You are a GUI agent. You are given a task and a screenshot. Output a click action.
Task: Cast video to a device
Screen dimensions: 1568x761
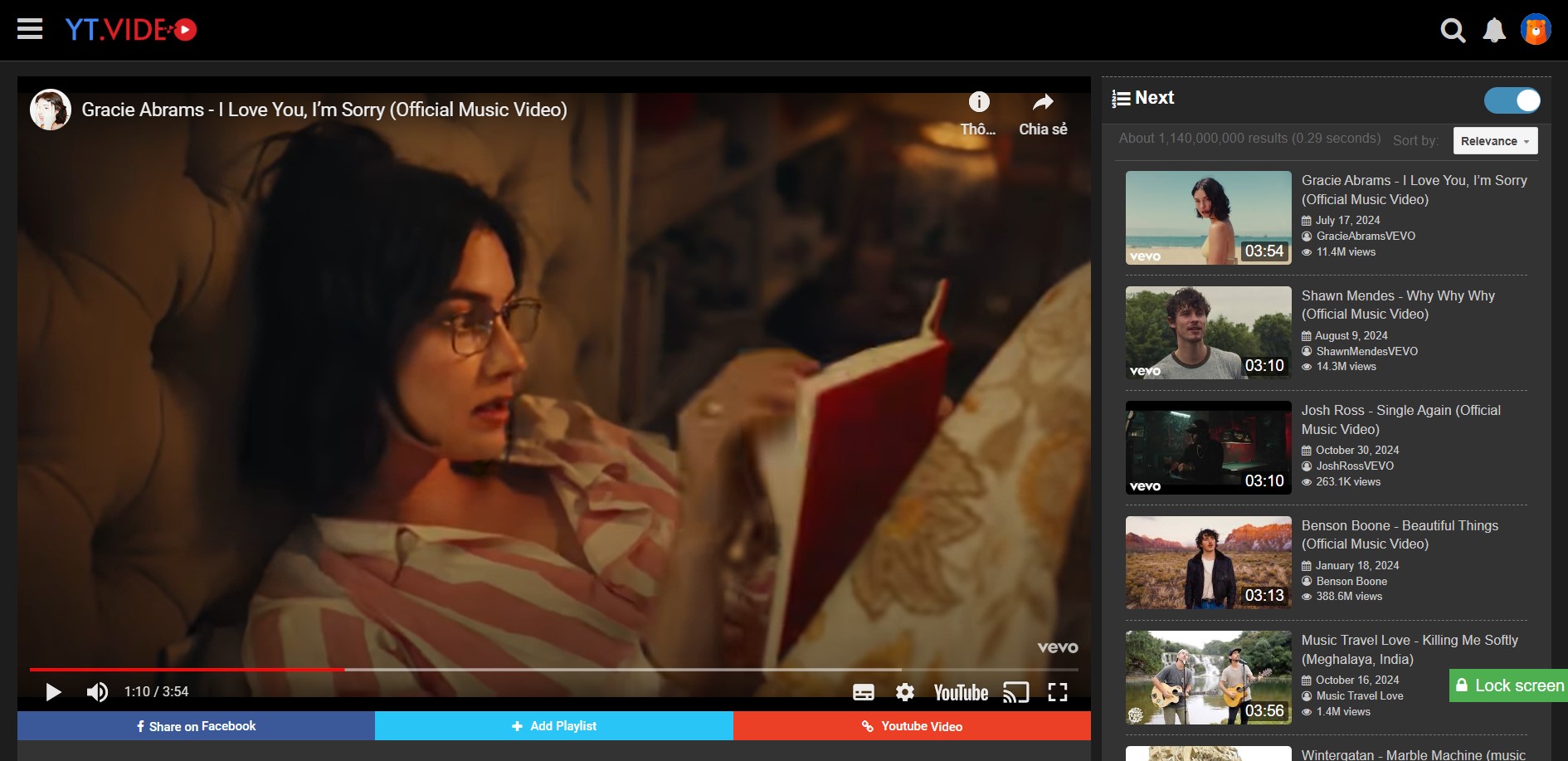(1016, 692)
